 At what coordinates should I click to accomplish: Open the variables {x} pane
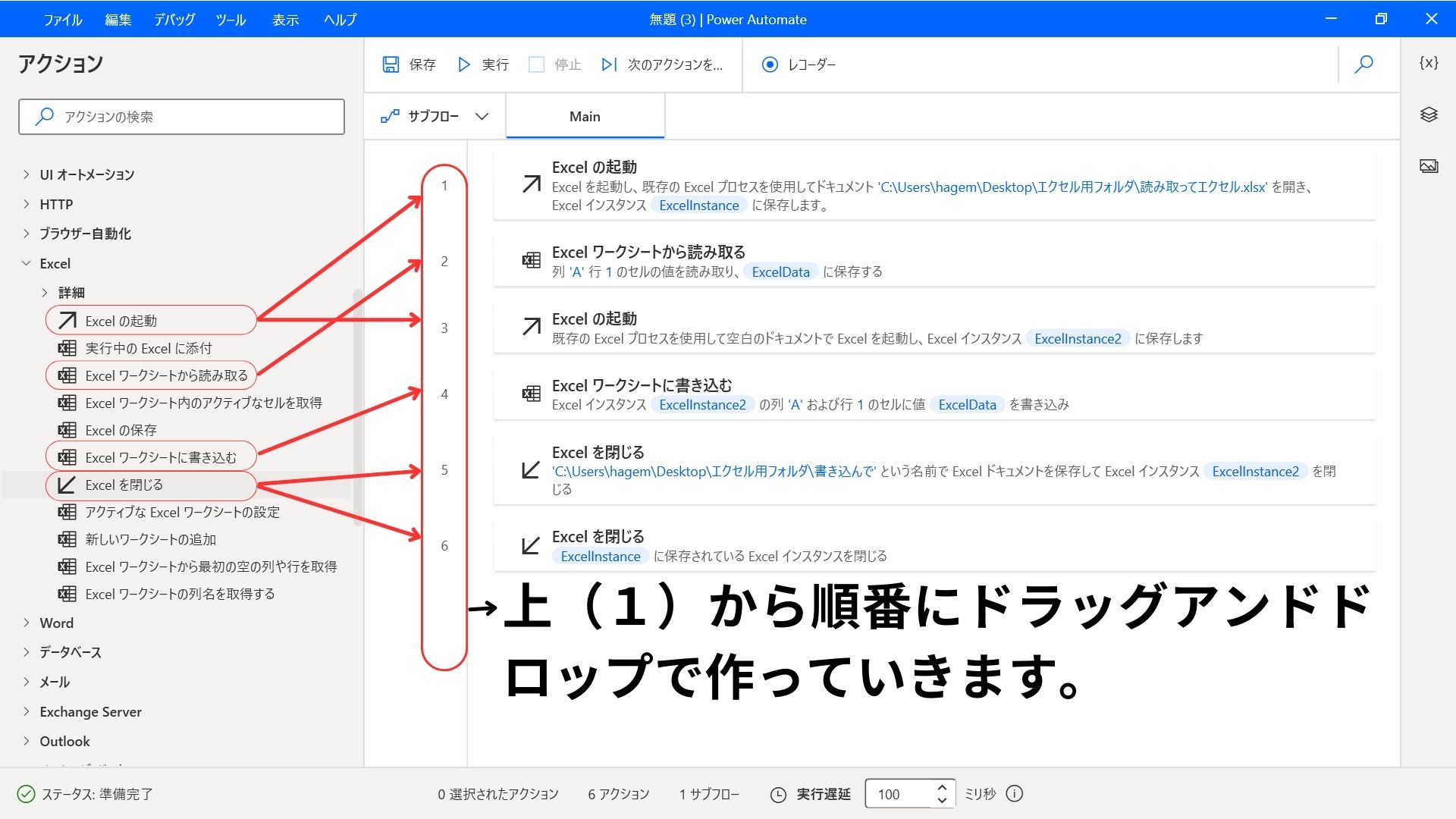pos(1429,63)
